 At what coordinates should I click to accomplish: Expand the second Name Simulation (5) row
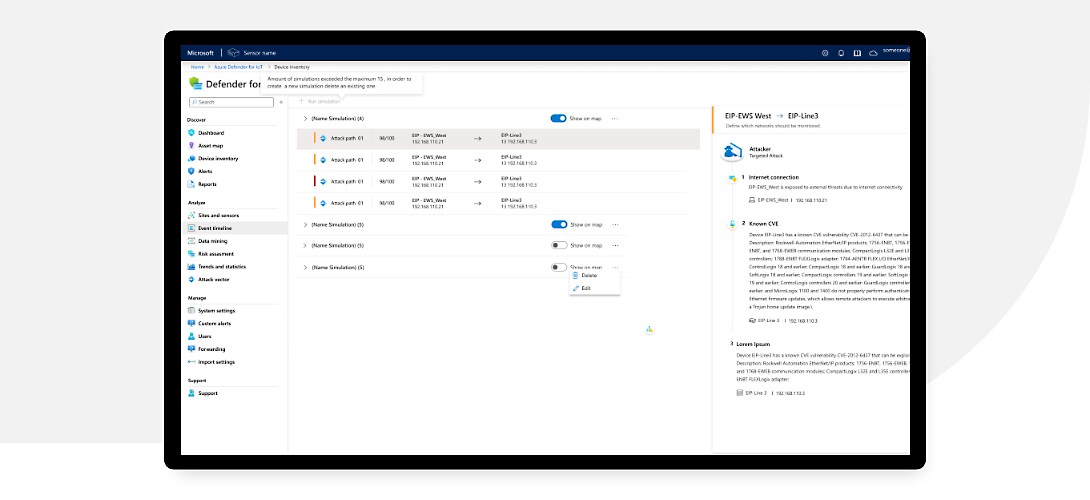click(305, 225)
